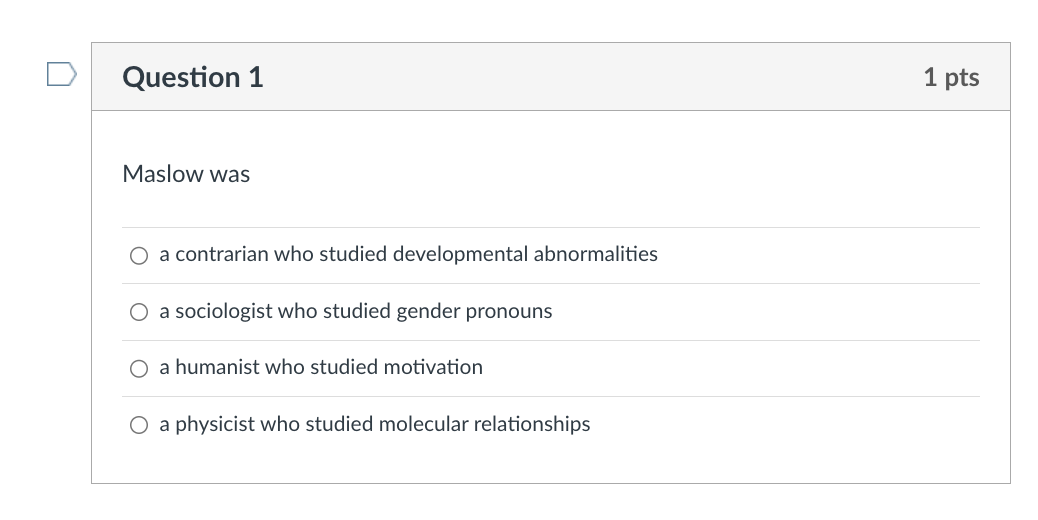Click the "Maslow was" question prompt text

pos(186,174)
